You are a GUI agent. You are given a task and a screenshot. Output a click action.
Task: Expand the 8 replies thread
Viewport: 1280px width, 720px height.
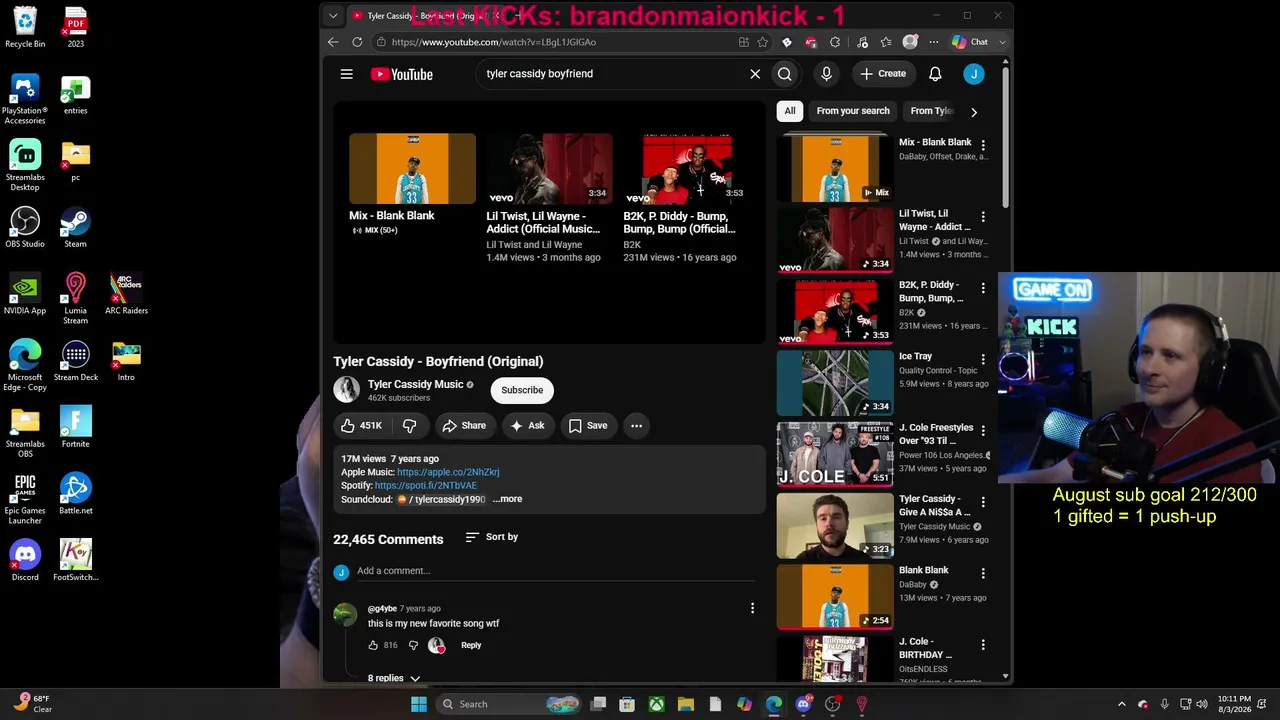click(x=394, y=678)
